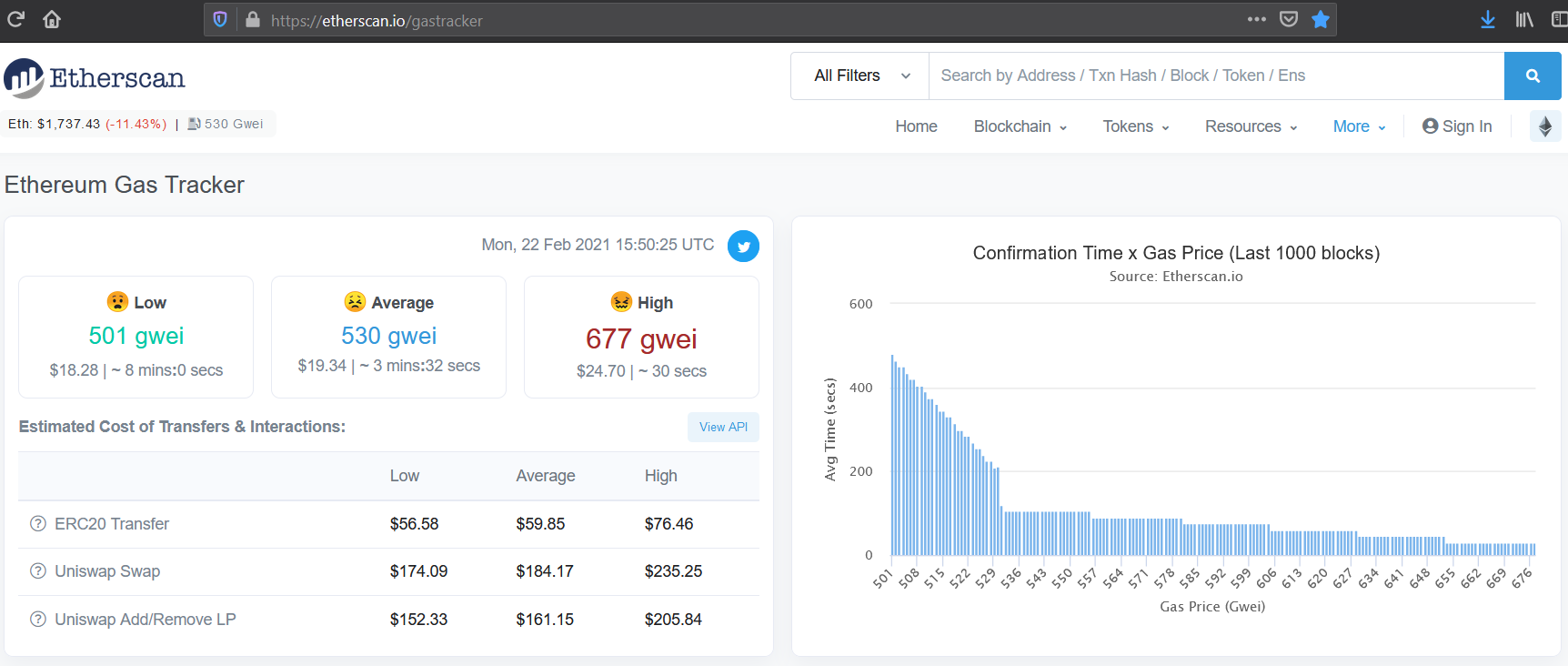This screenshot has height=666, width=1568.
Task: Open the Ethereum network diamond icon
Action: (1545, 126)
